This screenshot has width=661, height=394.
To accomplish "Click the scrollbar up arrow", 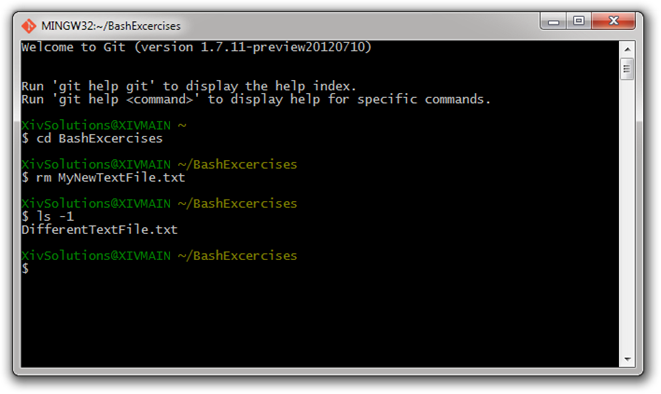I will [x=627, y=49].
